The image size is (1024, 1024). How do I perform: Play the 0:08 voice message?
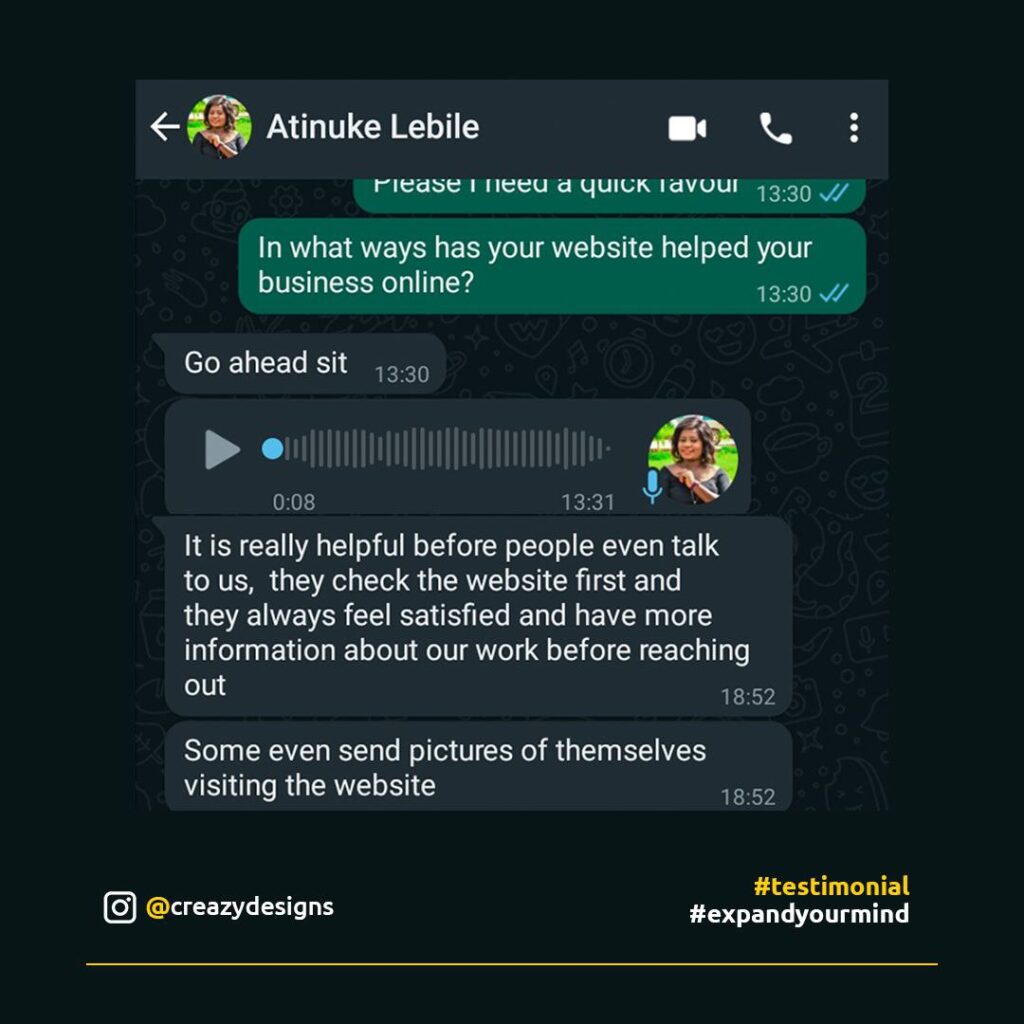(222, 449)
